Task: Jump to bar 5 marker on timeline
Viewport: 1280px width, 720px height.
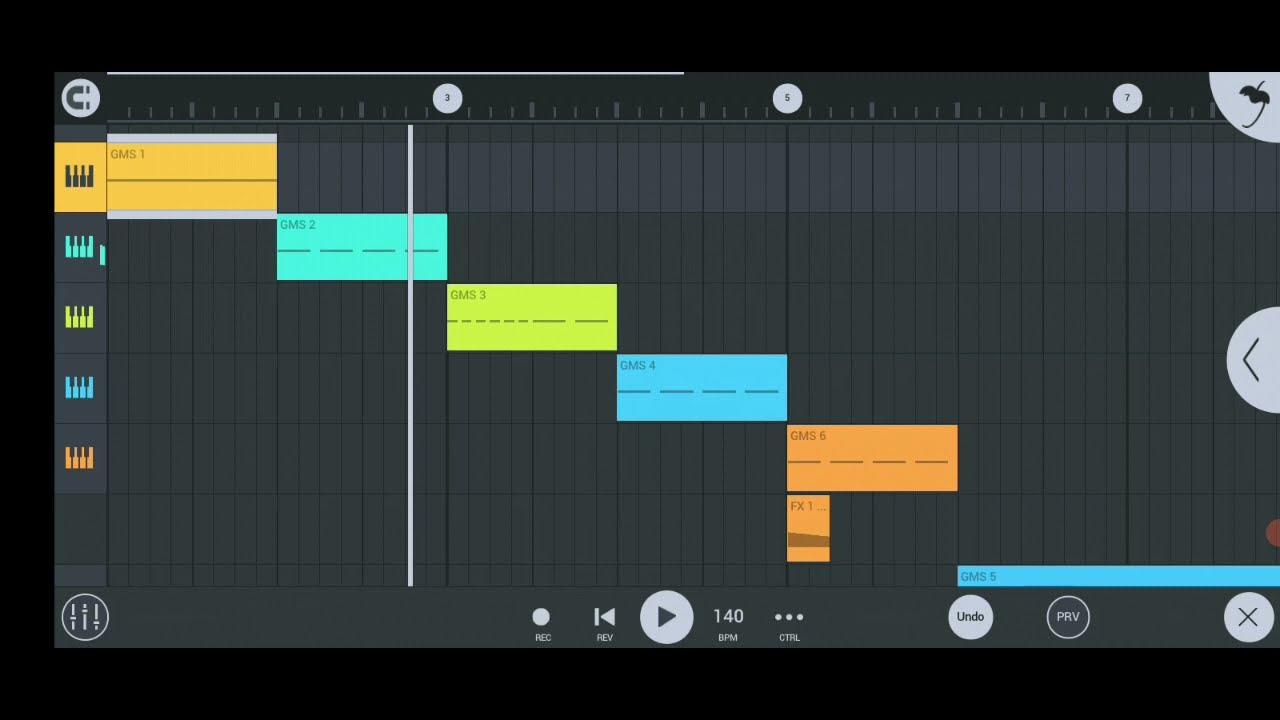Action: (x=787, y=98)
